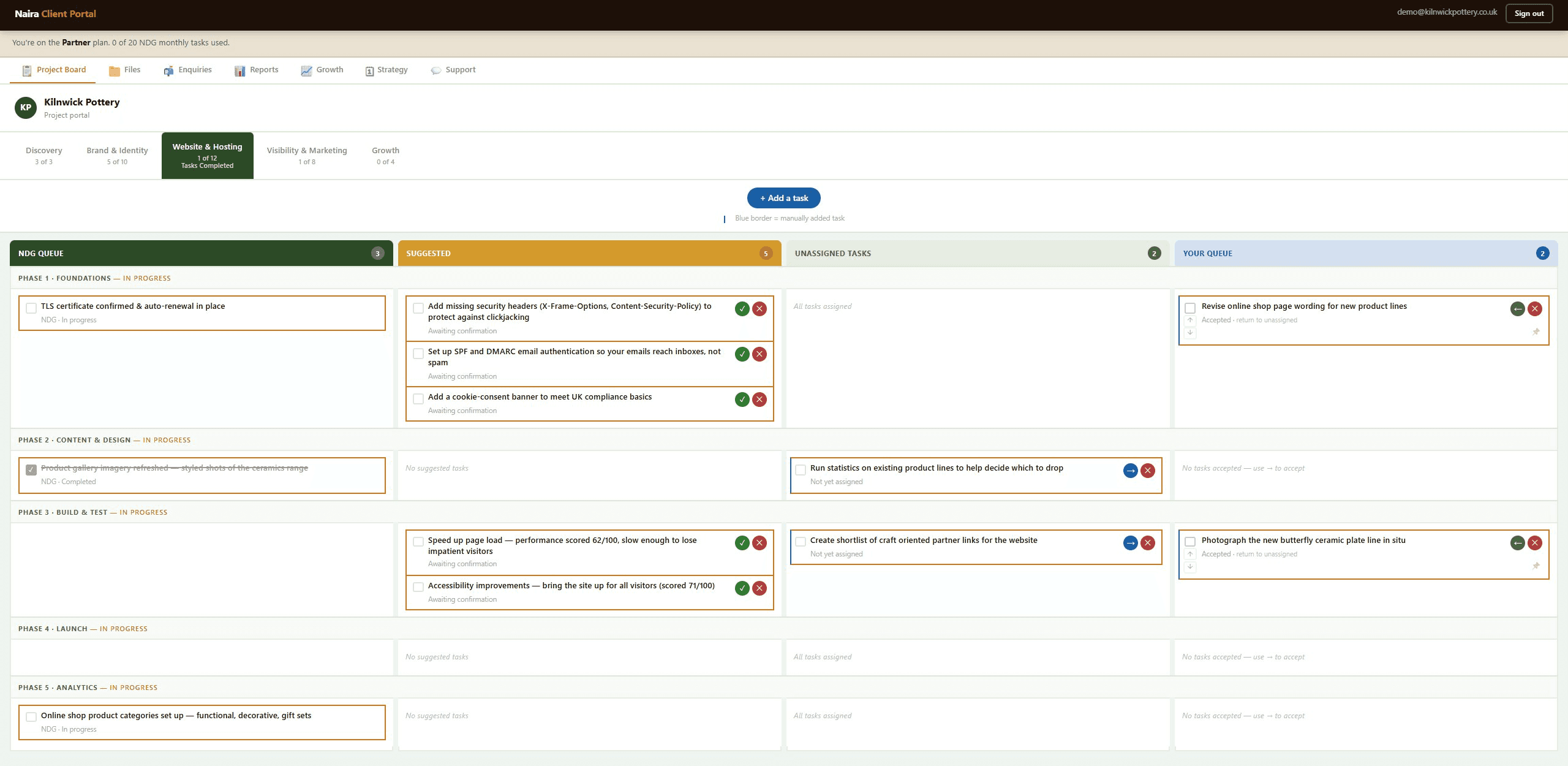The height and width of the screenshot is (766, 1568).
Task: Tick the 'Revise online shop' task checkbox
Action: (1190, 308)
